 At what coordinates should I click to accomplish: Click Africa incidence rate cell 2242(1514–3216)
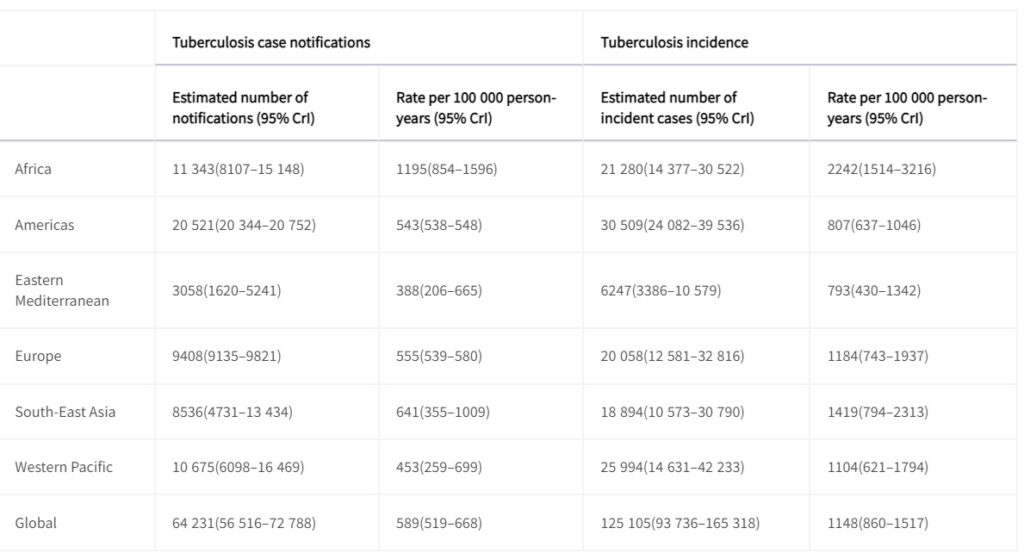882,169
